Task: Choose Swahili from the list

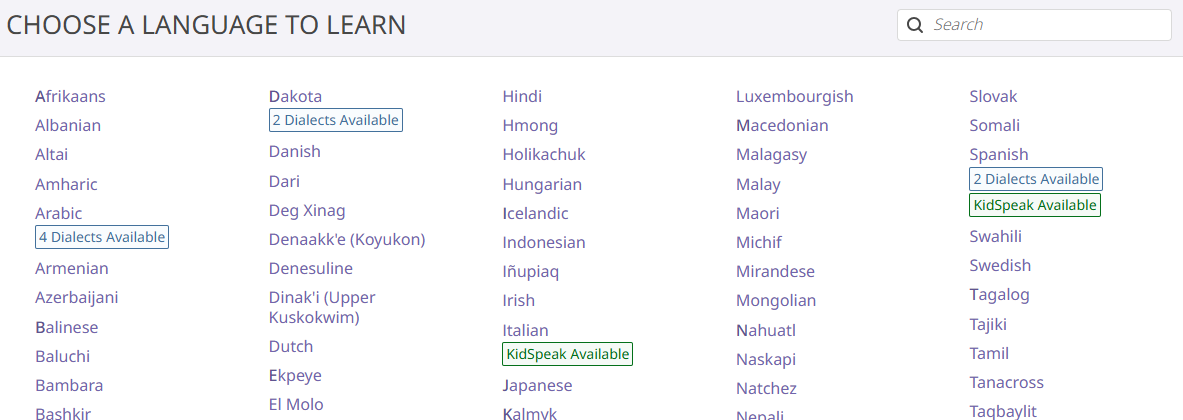Action: point(995,237)
